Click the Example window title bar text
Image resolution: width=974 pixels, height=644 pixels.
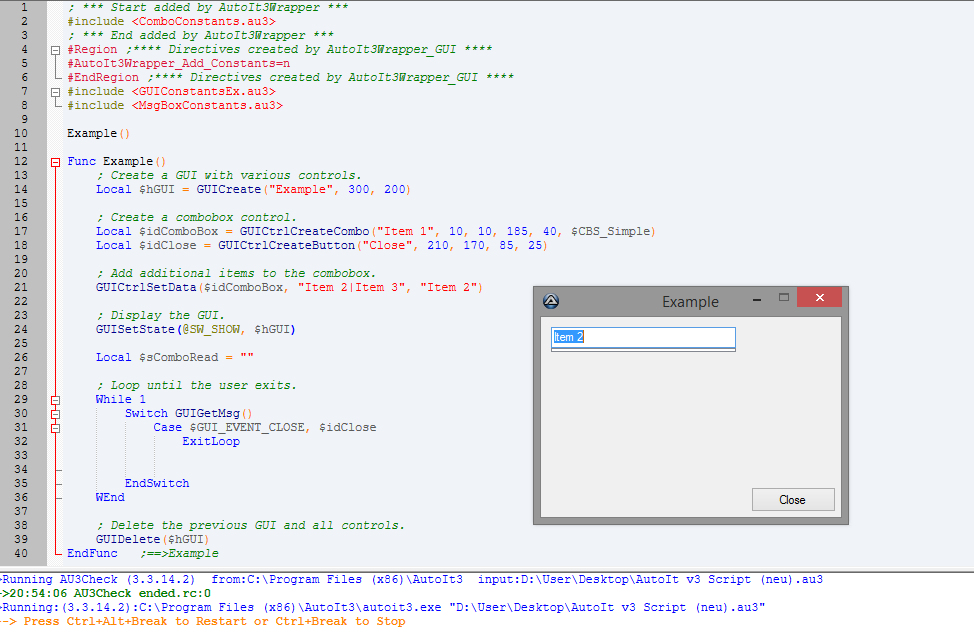(x=690, y=301)
